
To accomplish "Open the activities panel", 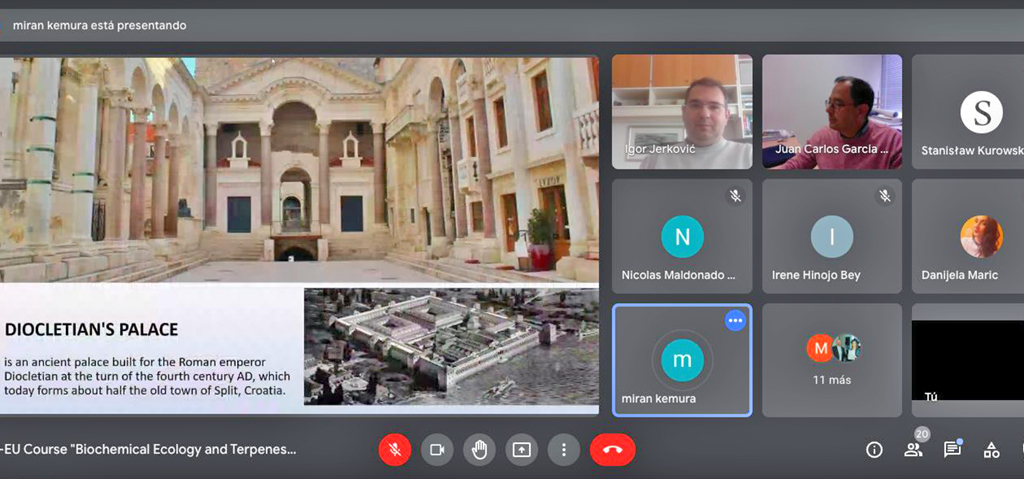I will click(991, 450).
